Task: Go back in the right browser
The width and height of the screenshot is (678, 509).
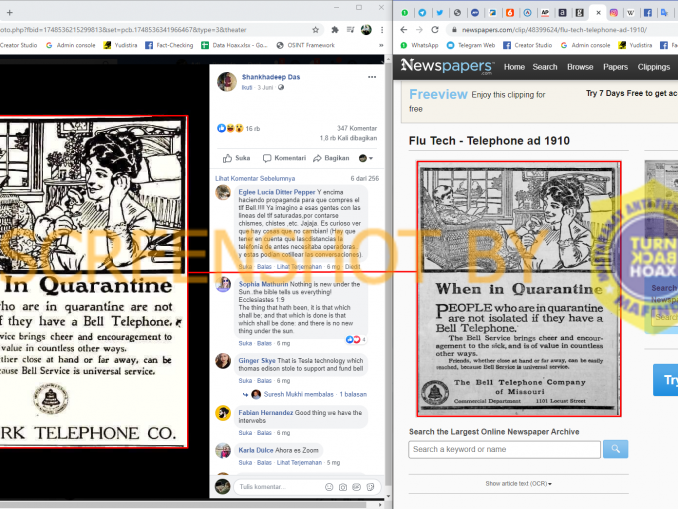Action: tap(404, 30)
